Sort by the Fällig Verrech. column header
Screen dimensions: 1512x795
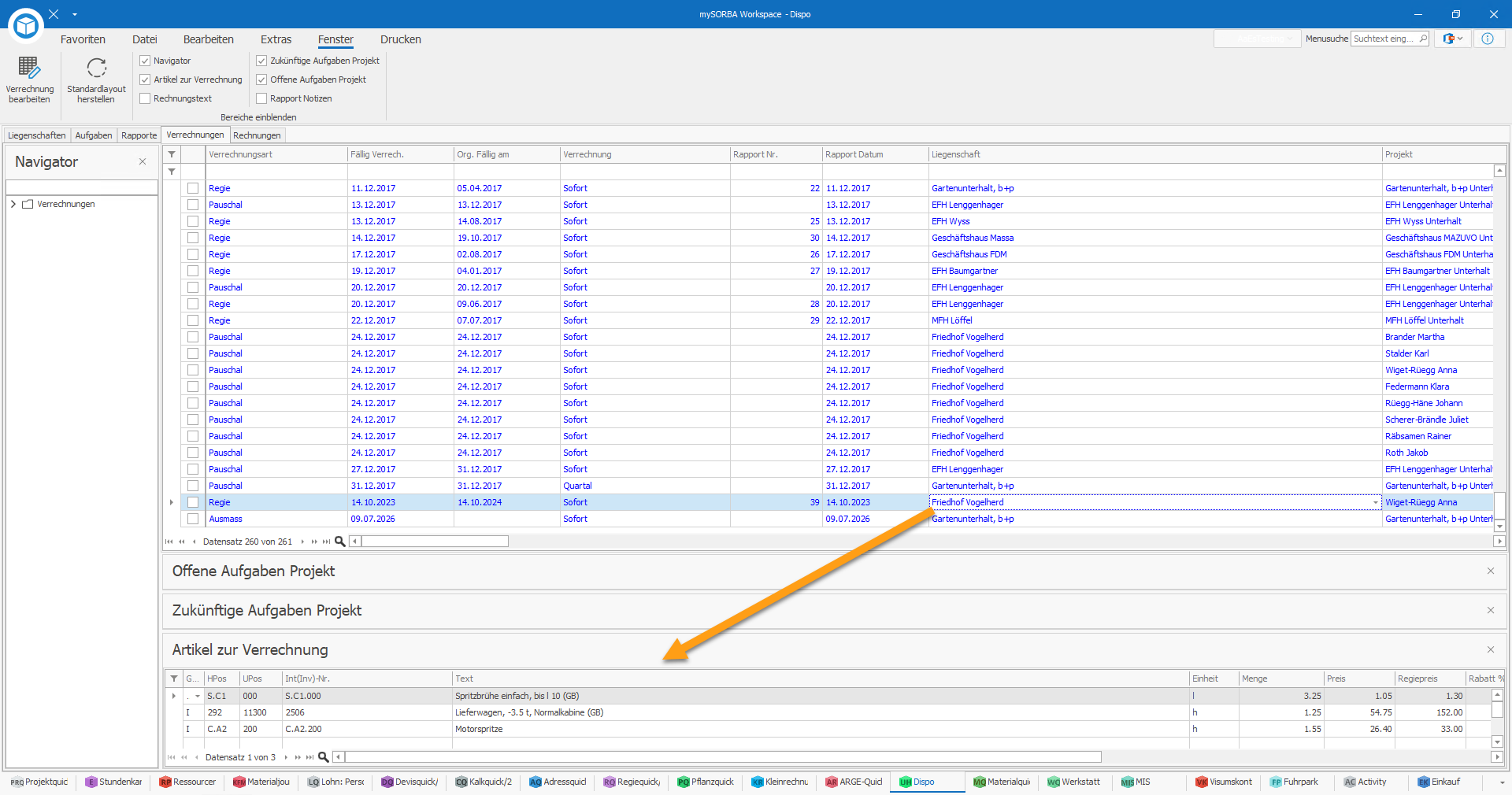[400, 154]
